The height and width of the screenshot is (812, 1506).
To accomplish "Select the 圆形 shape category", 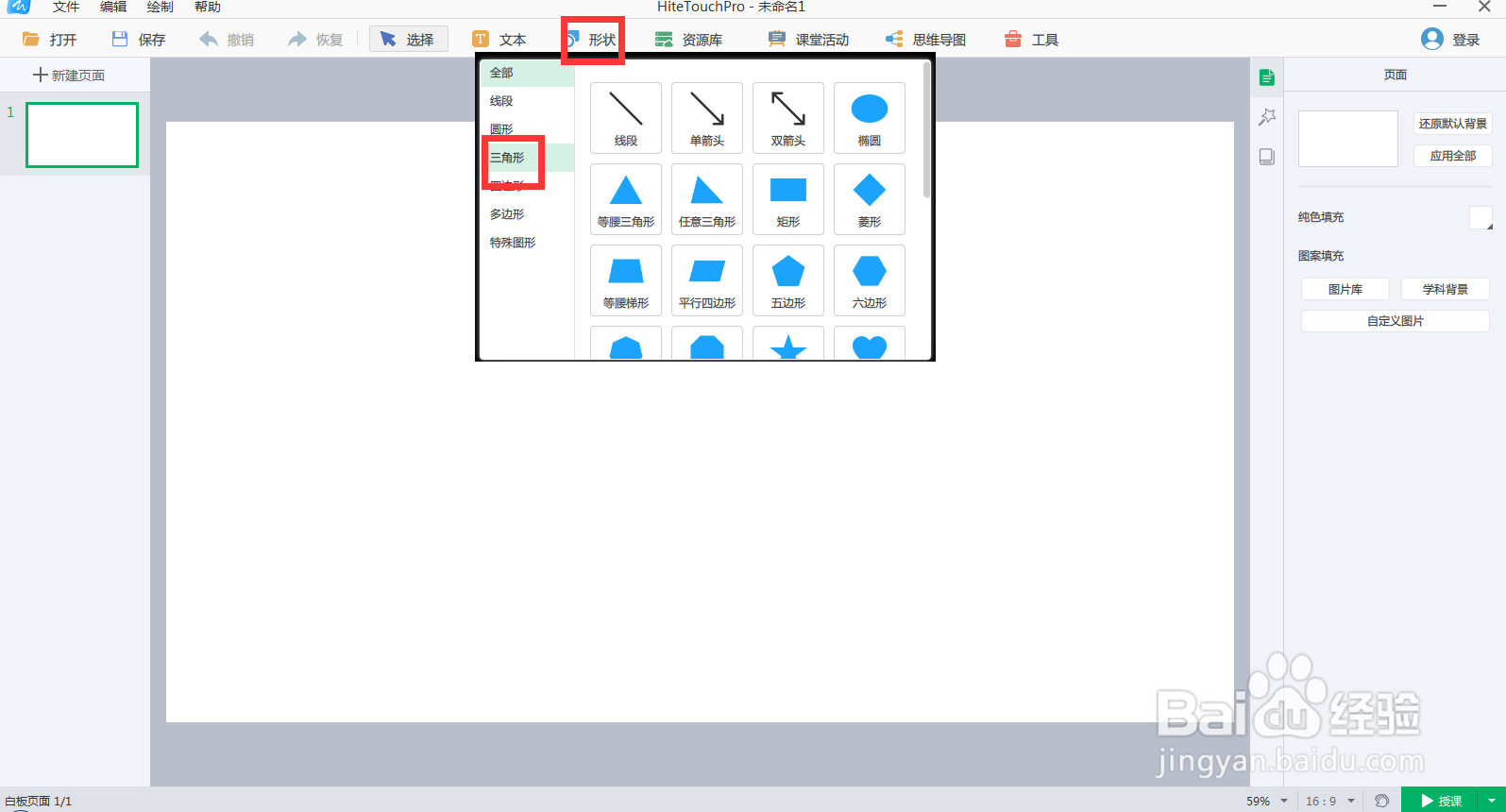I will tap(527, 129).
